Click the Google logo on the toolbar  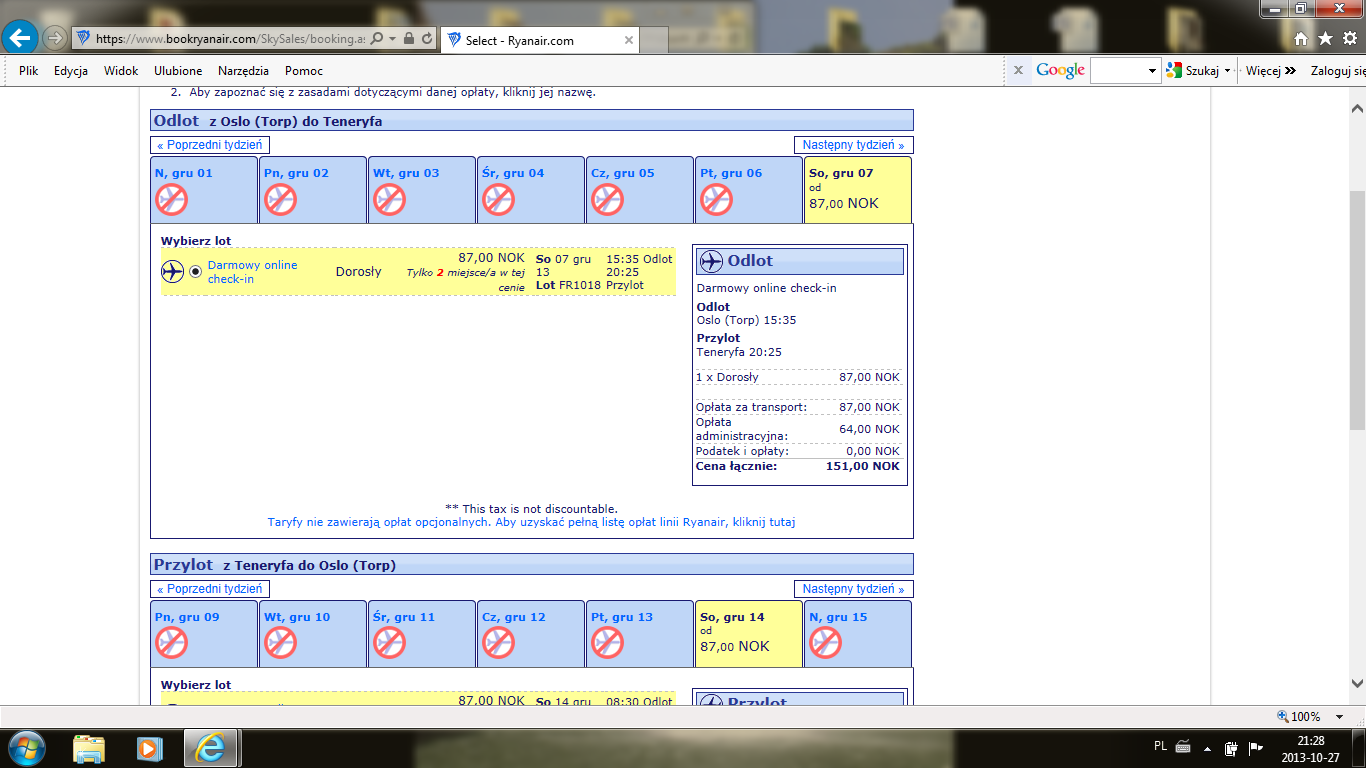tap(1060, 70)
